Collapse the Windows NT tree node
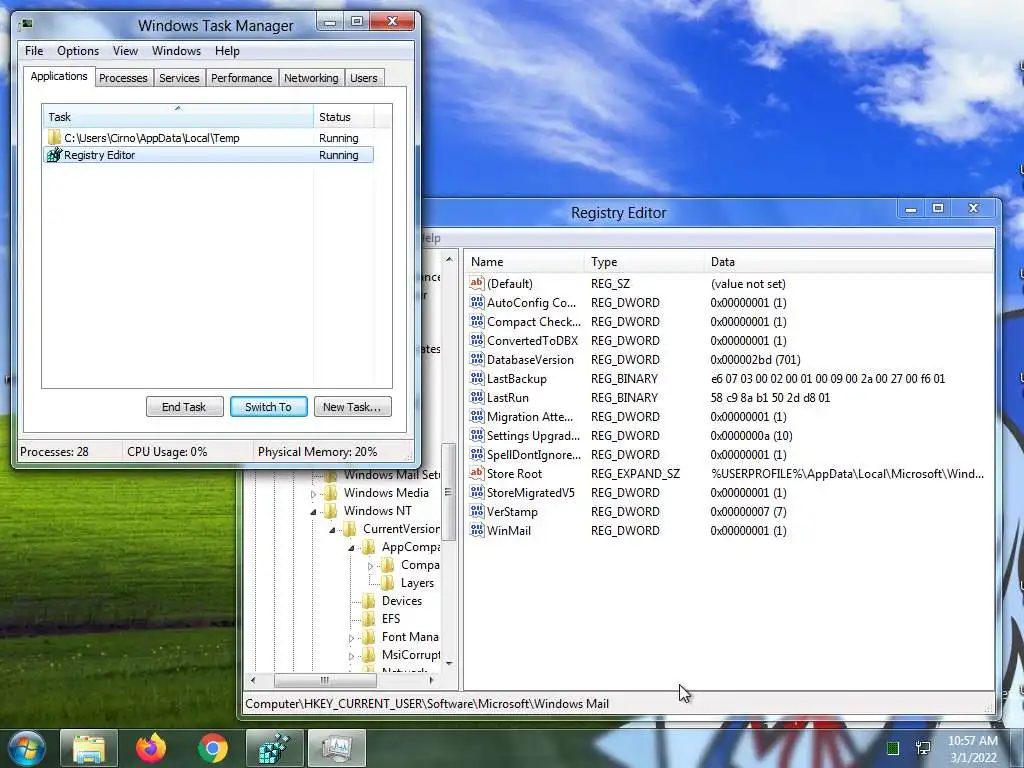This screenshot has height=768, width=1024. (x=313, y=511)
